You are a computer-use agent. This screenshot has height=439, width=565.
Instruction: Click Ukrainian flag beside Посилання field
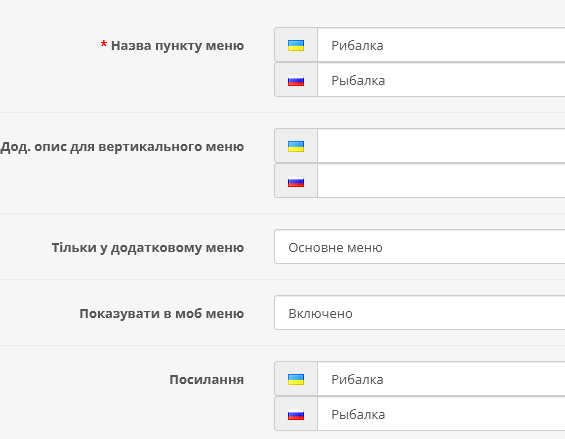(x=296, y=379)
